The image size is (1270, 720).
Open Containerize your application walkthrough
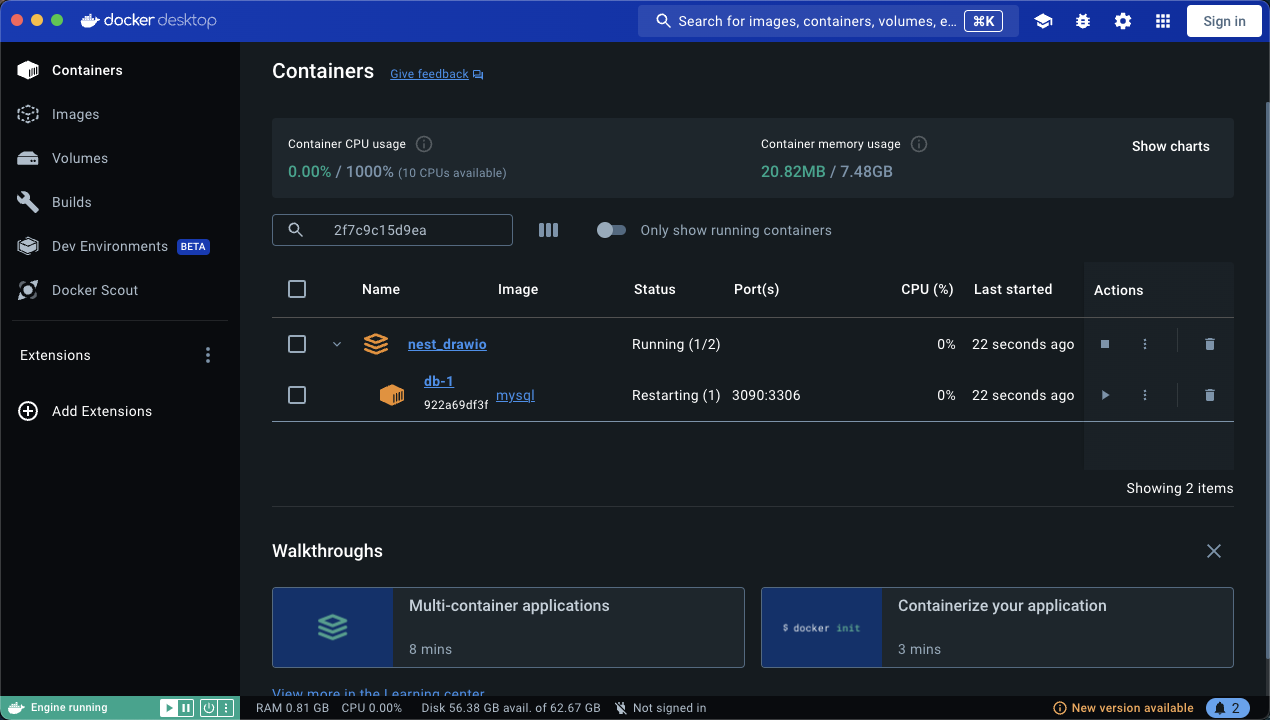click(997, 627)
